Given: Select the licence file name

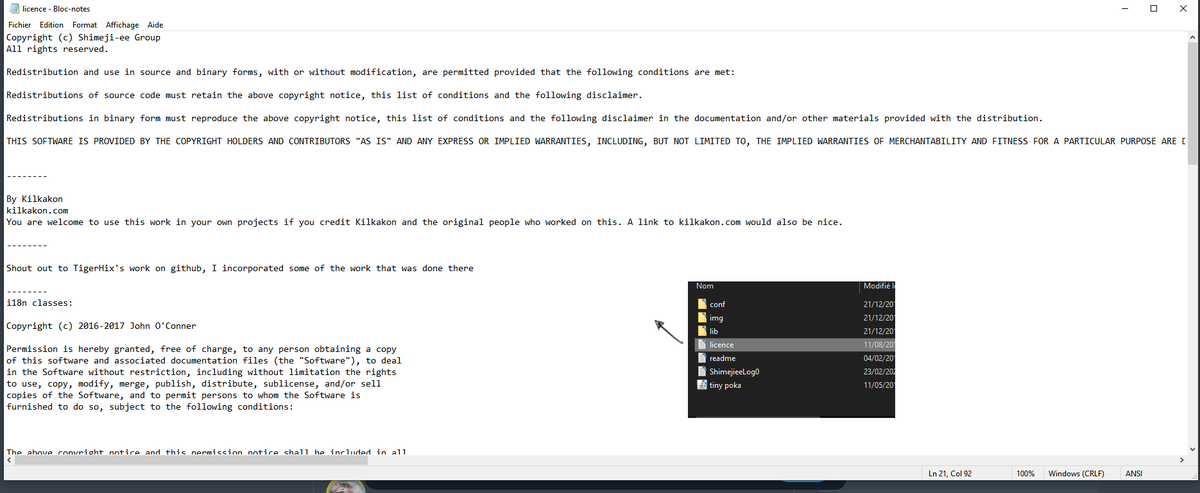Looking at the screenshot, I should click(x=721, y=344).
